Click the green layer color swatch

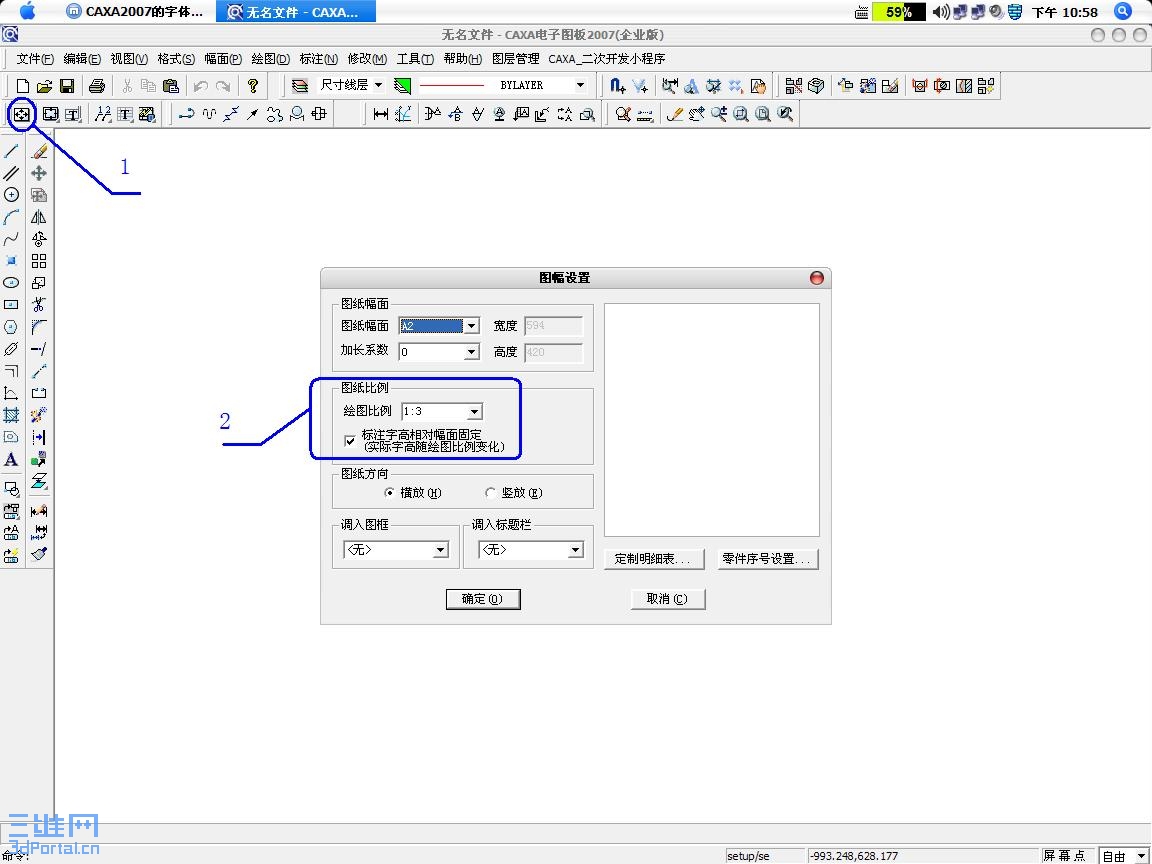[402, 86]
